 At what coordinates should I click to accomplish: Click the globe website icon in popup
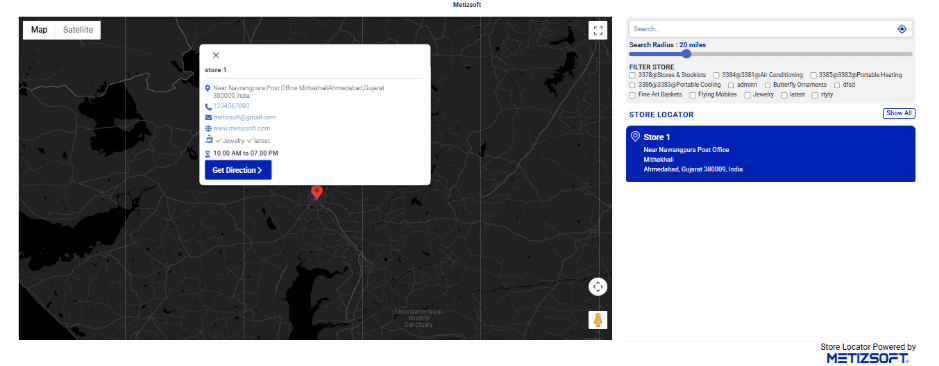pos(208,128)
